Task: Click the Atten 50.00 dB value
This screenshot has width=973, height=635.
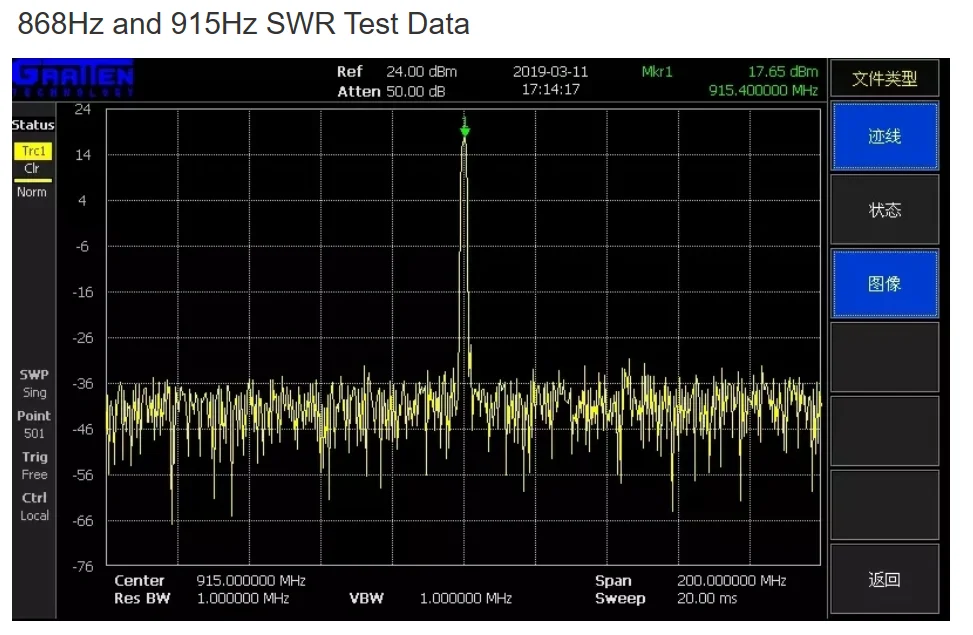Action: pos(391,91)
